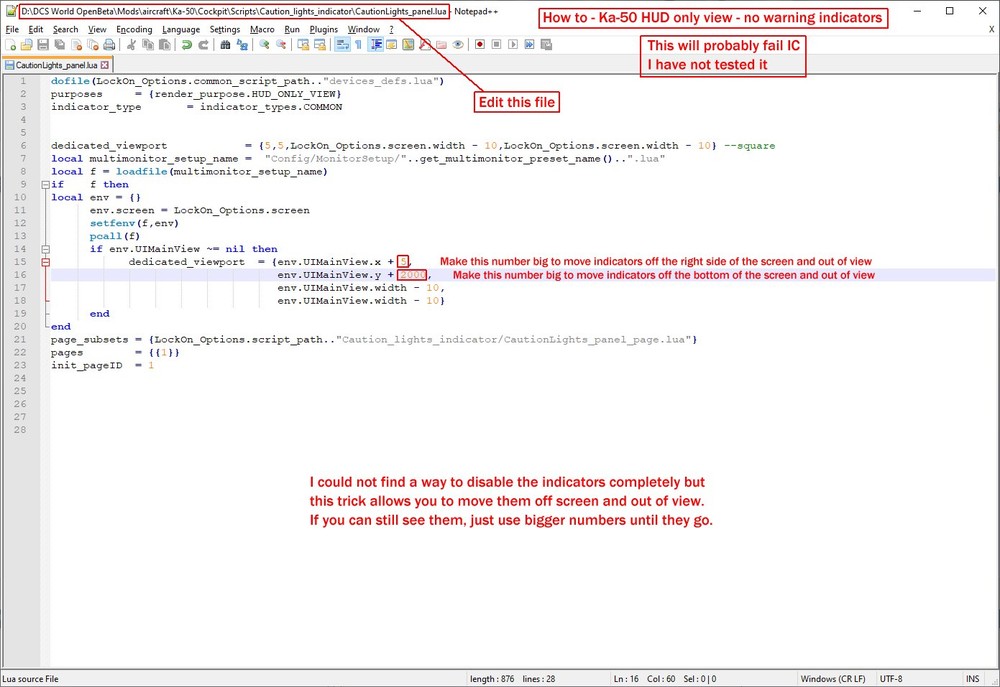Viewport: 1000px width, 687px height.
Task: Close the CautionLights_panel.lua tab with its X
Action: coord(105,65)
